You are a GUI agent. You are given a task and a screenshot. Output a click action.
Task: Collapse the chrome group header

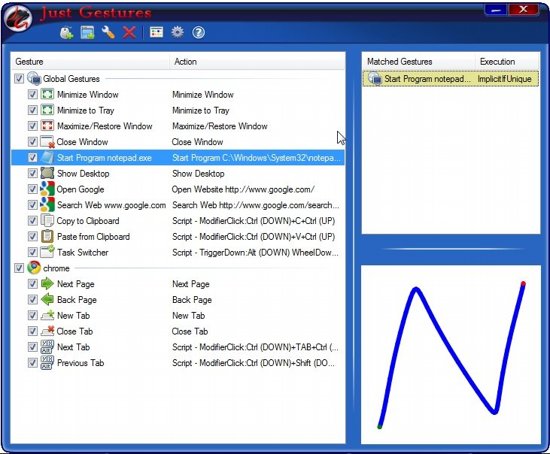(56, 268)
